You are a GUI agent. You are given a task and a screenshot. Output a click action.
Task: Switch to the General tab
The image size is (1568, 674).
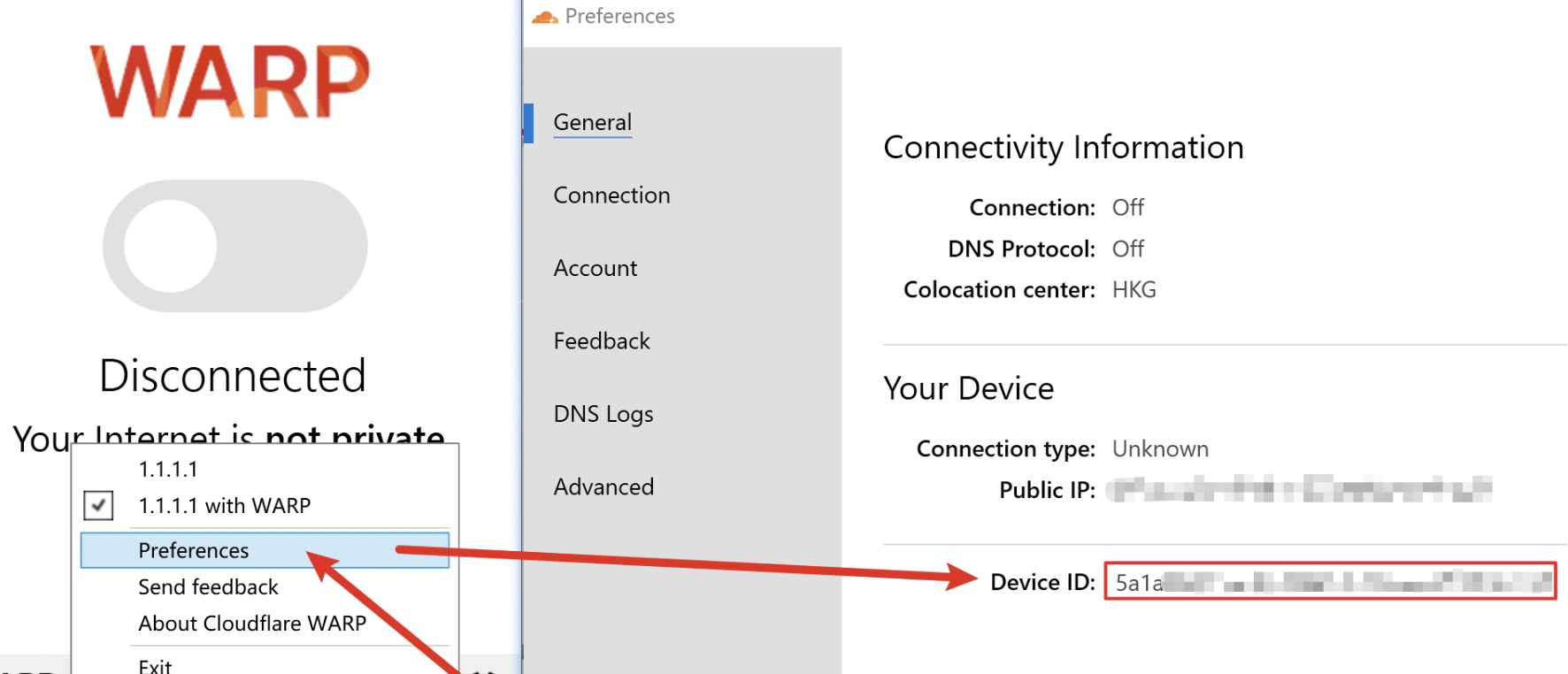pos(592,122)
